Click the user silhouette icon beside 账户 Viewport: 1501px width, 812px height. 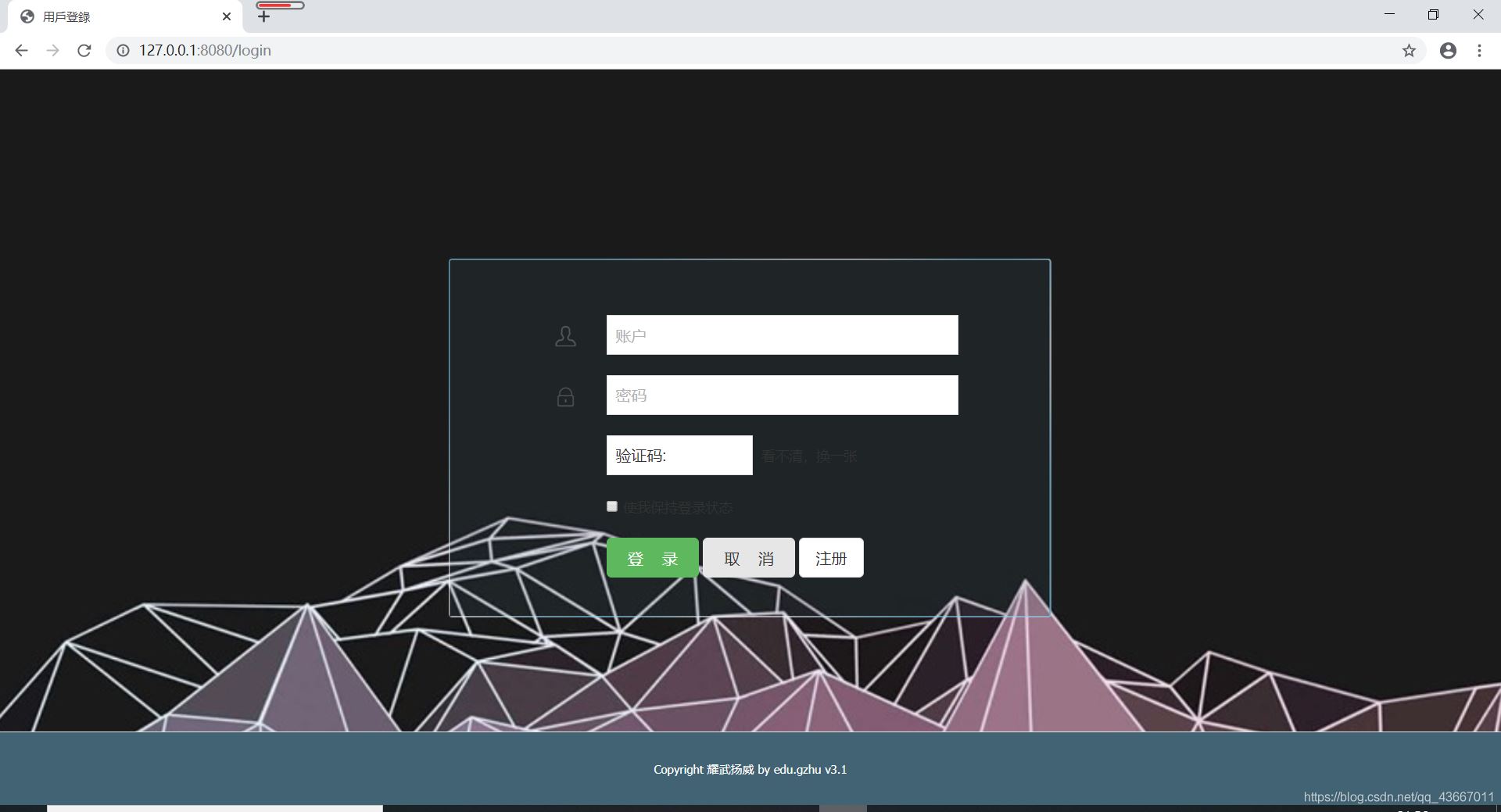[565, 337]
